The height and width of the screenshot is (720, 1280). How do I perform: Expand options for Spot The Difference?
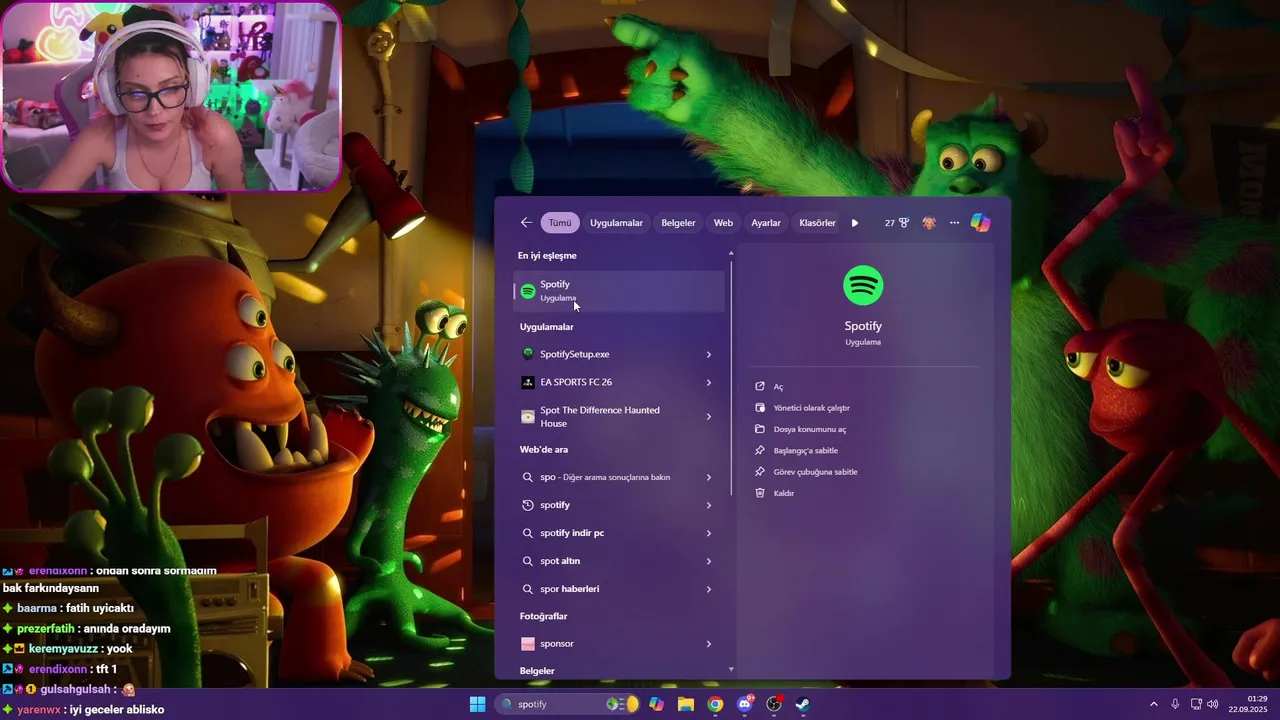[709, 416]
